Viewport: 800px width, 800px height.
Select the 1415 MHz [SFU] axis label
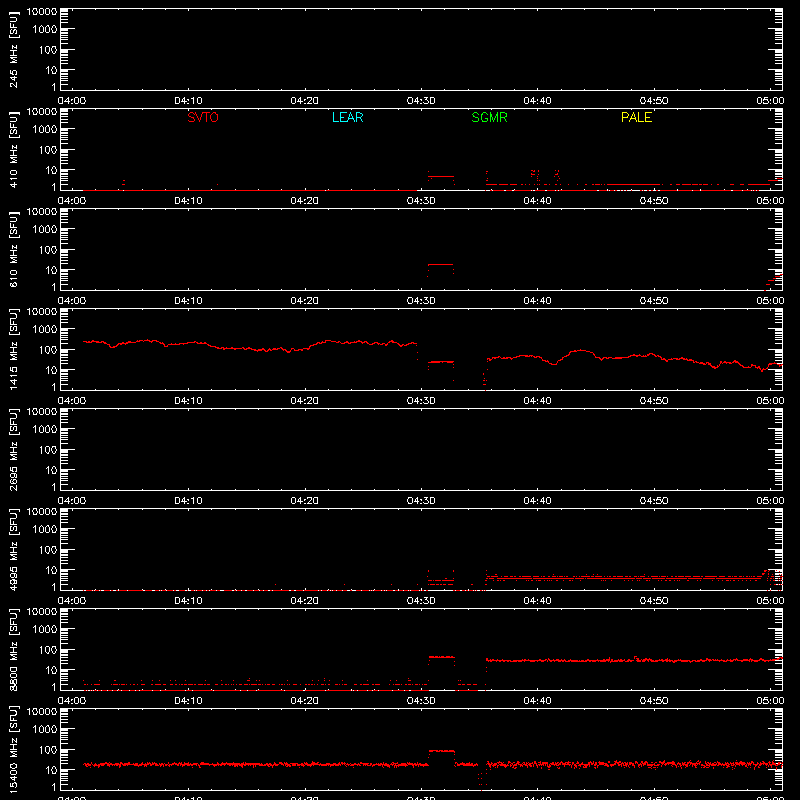click(14, 349)
